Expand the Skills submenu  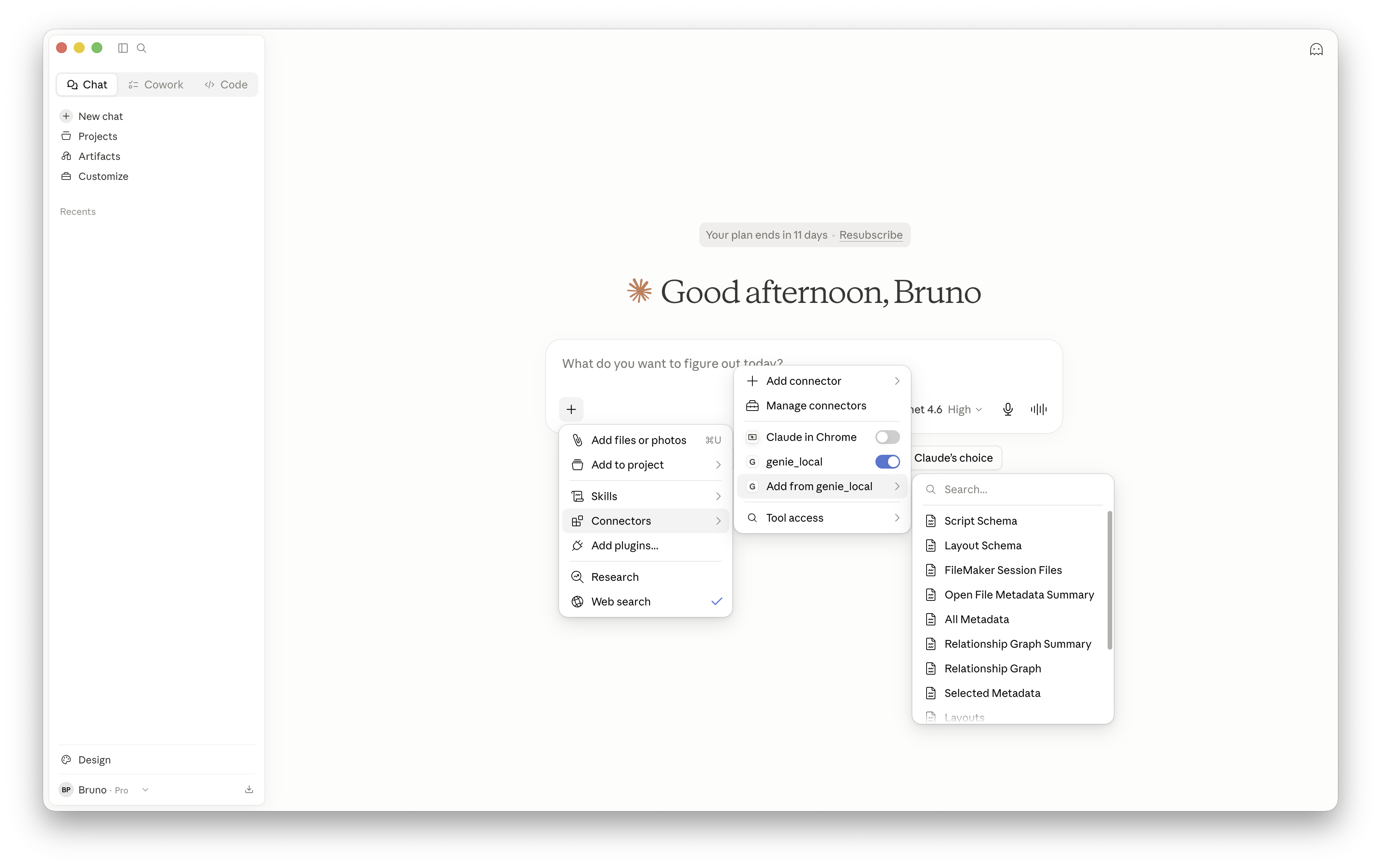[x=646, y=497]
